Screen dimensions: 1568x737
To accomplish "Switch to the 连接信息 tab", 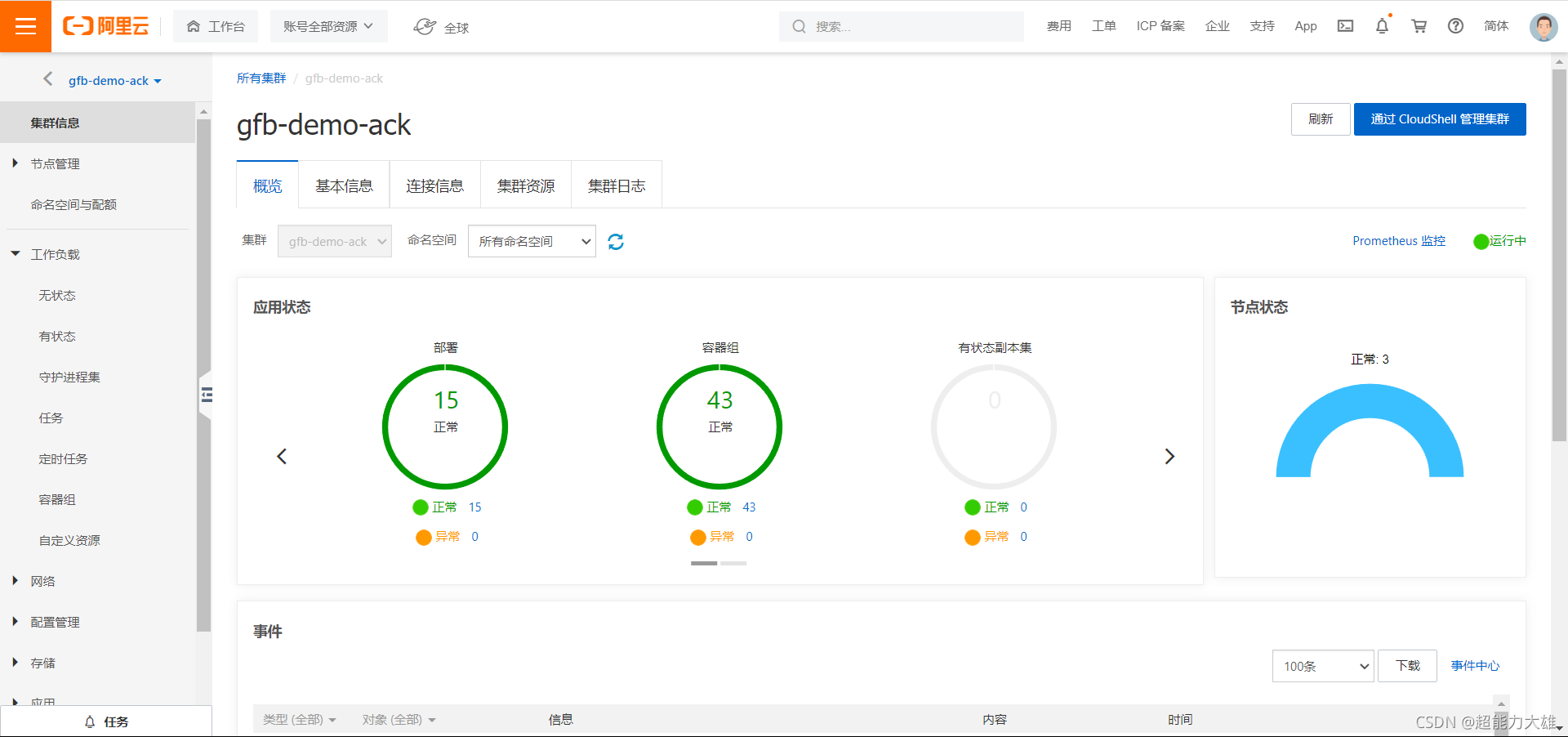I will pyautogui.click(x=434, y=185).
